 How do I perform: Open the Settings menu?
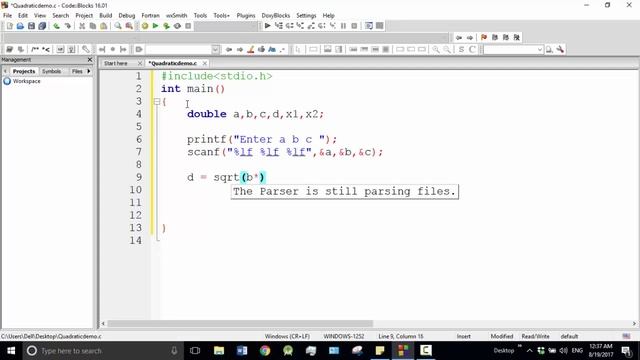coord(306,16)
